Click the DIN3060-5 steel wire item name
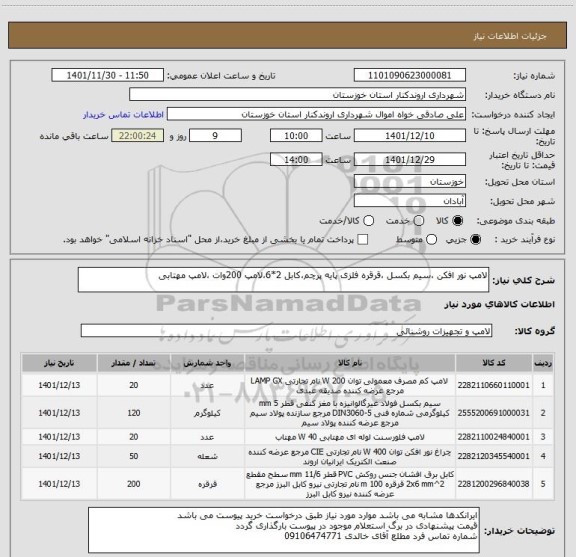Viewport: 576px width, 557px height. (x=349, y=413)
